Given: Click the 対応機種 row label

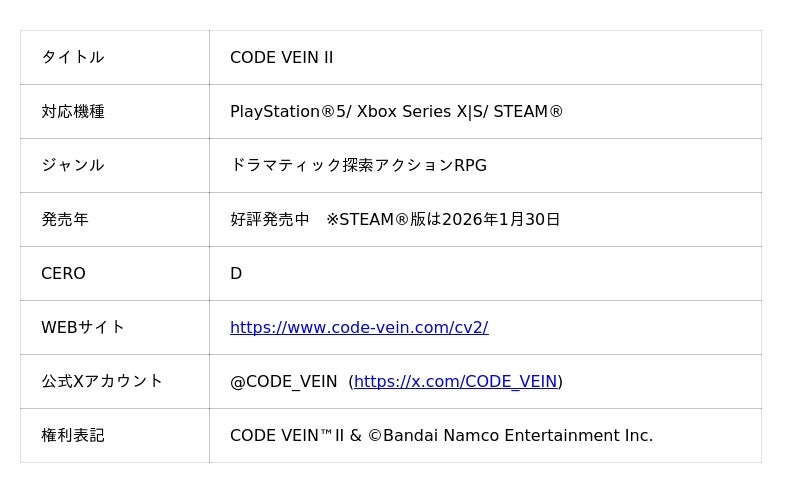Looking at the screenshot, I should (72, 112).
